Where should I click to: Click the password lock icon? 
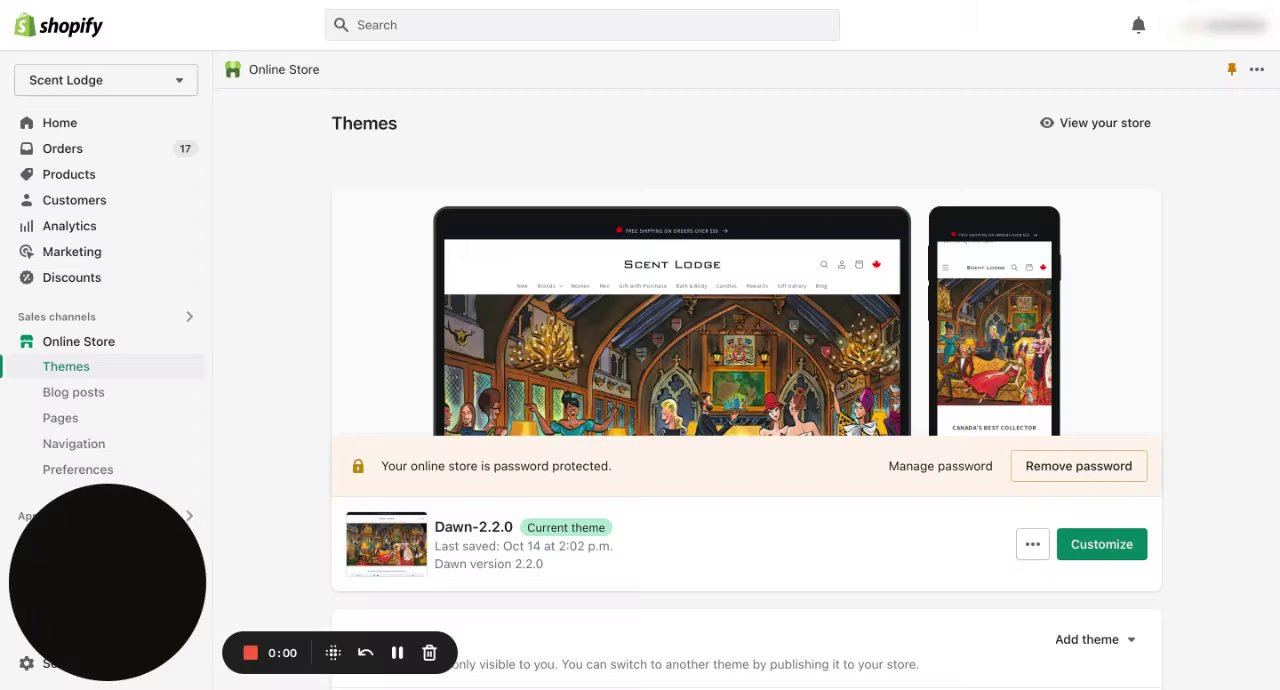[x=358, y=466]
